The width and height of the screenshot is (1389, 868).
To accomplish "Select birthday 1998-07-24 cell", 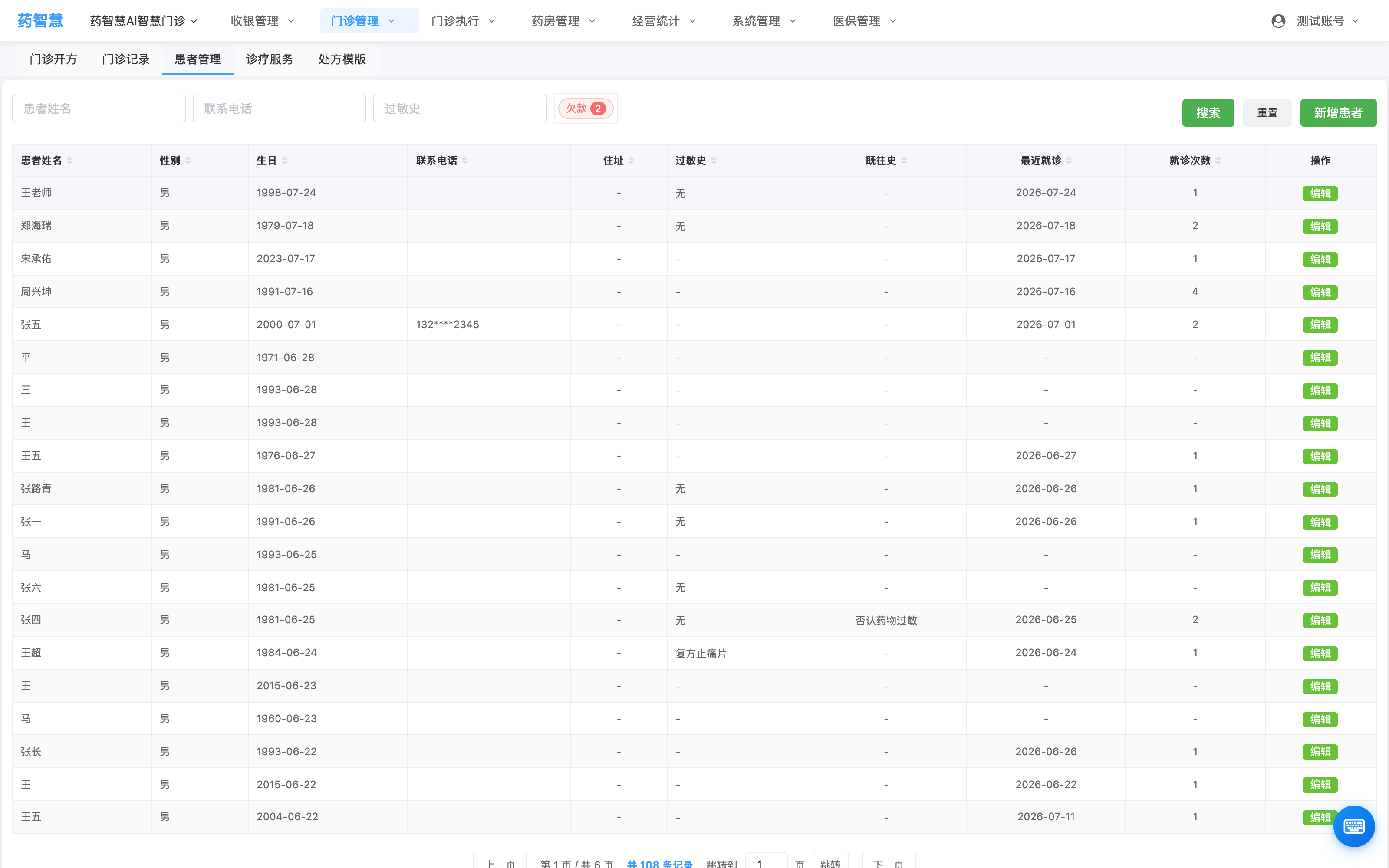I will pyautogui.click(x=286, y=192).
